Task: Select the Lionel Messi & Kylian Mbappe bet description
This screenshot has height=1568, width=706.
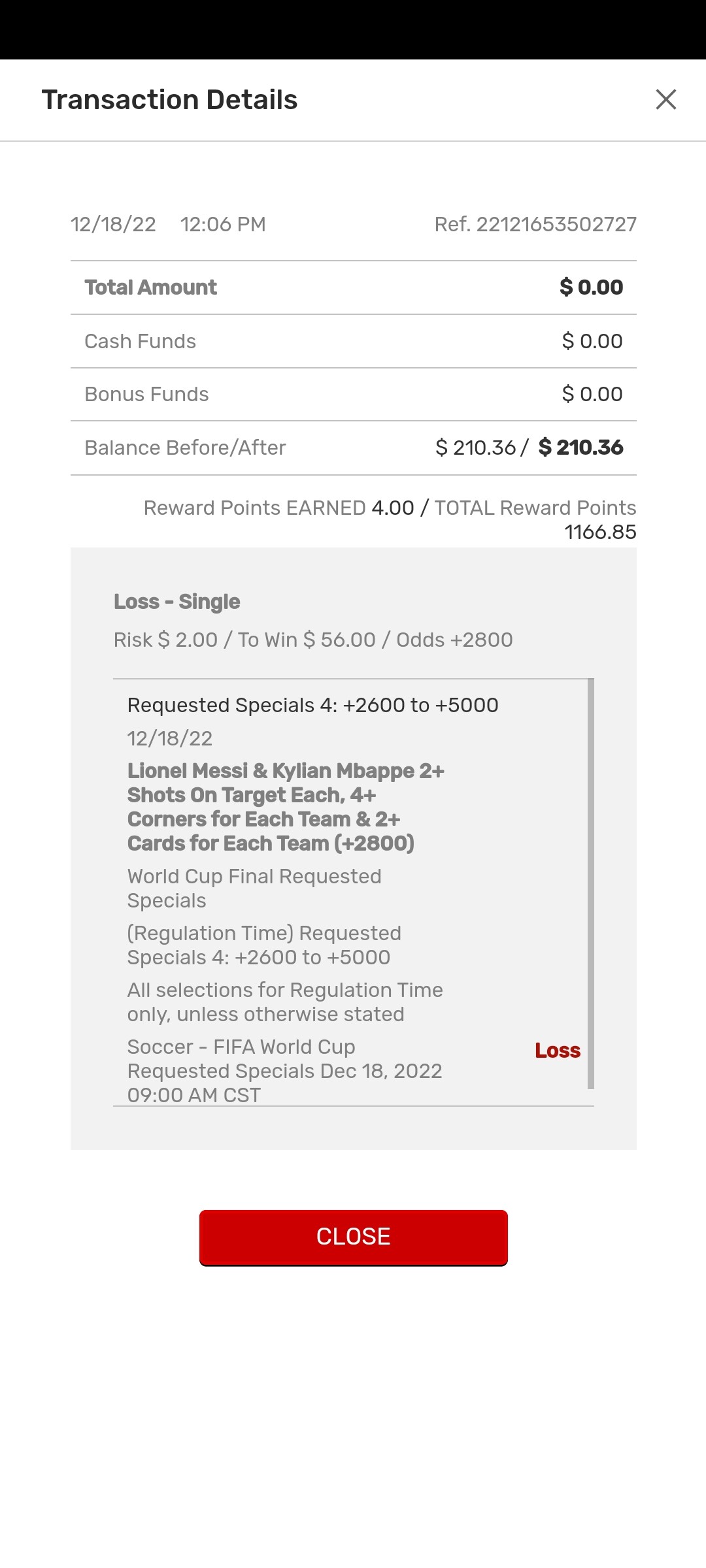Action: pos(286,807)
